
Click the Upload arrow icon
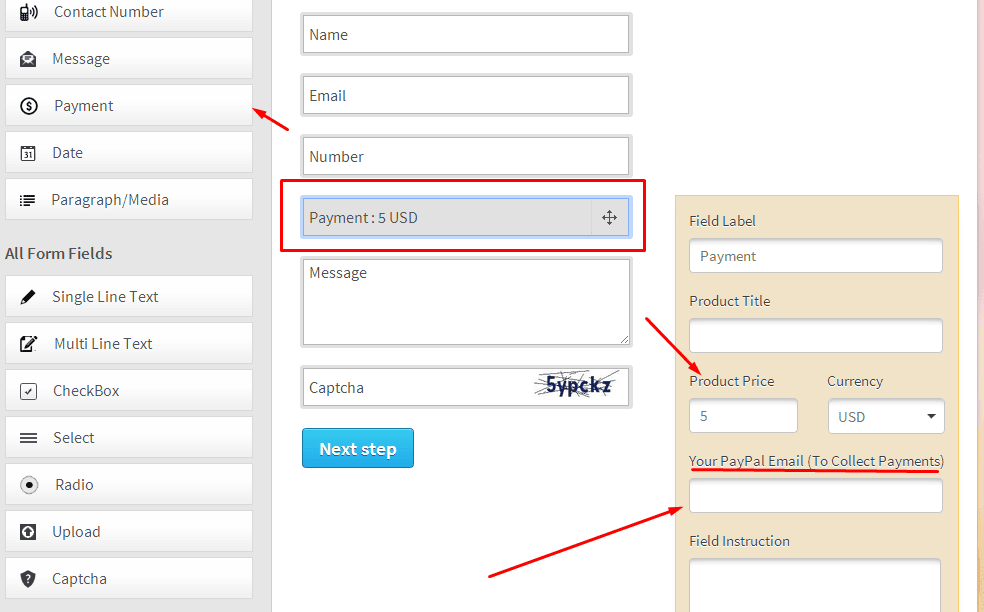click(x=28, y=532)
